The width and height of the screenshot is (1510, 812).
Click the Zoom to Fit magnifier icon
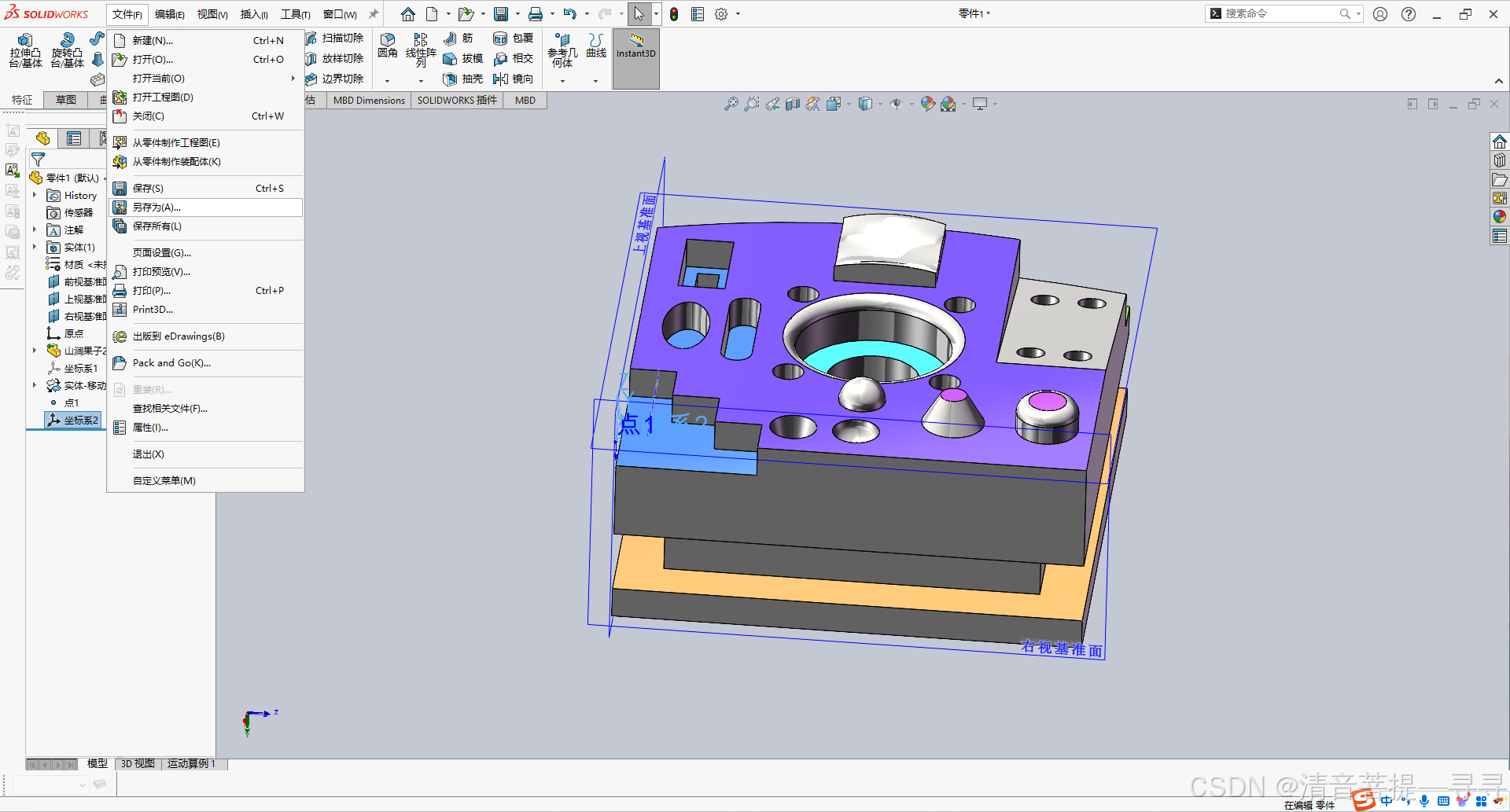[x=731, y=104]
